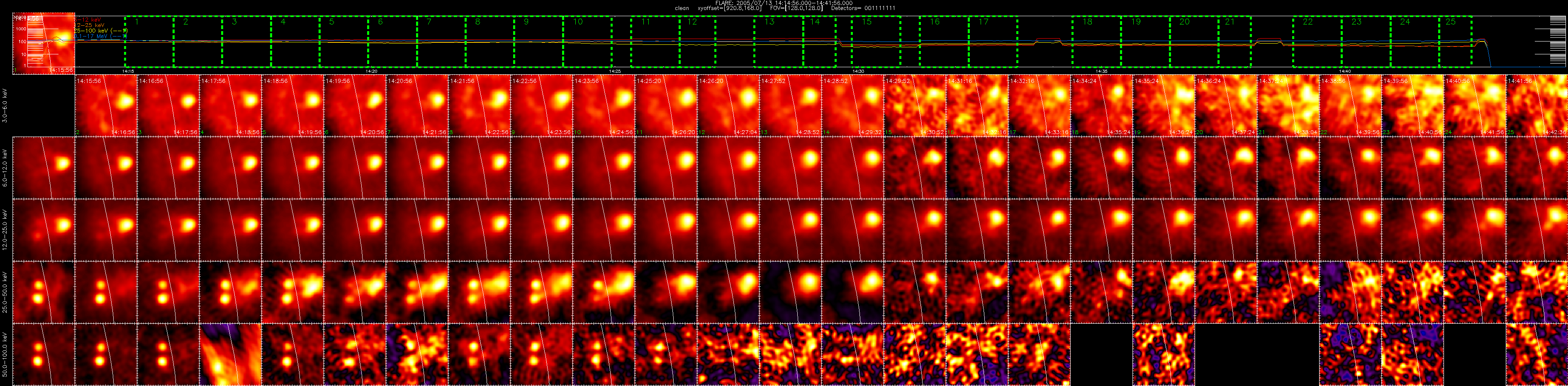Open the 6.0-12.0 keV image in the 14:38:56 column
Image resolution: width=1568 pixels, height=386 pixels.
[x=1350, y=167]
